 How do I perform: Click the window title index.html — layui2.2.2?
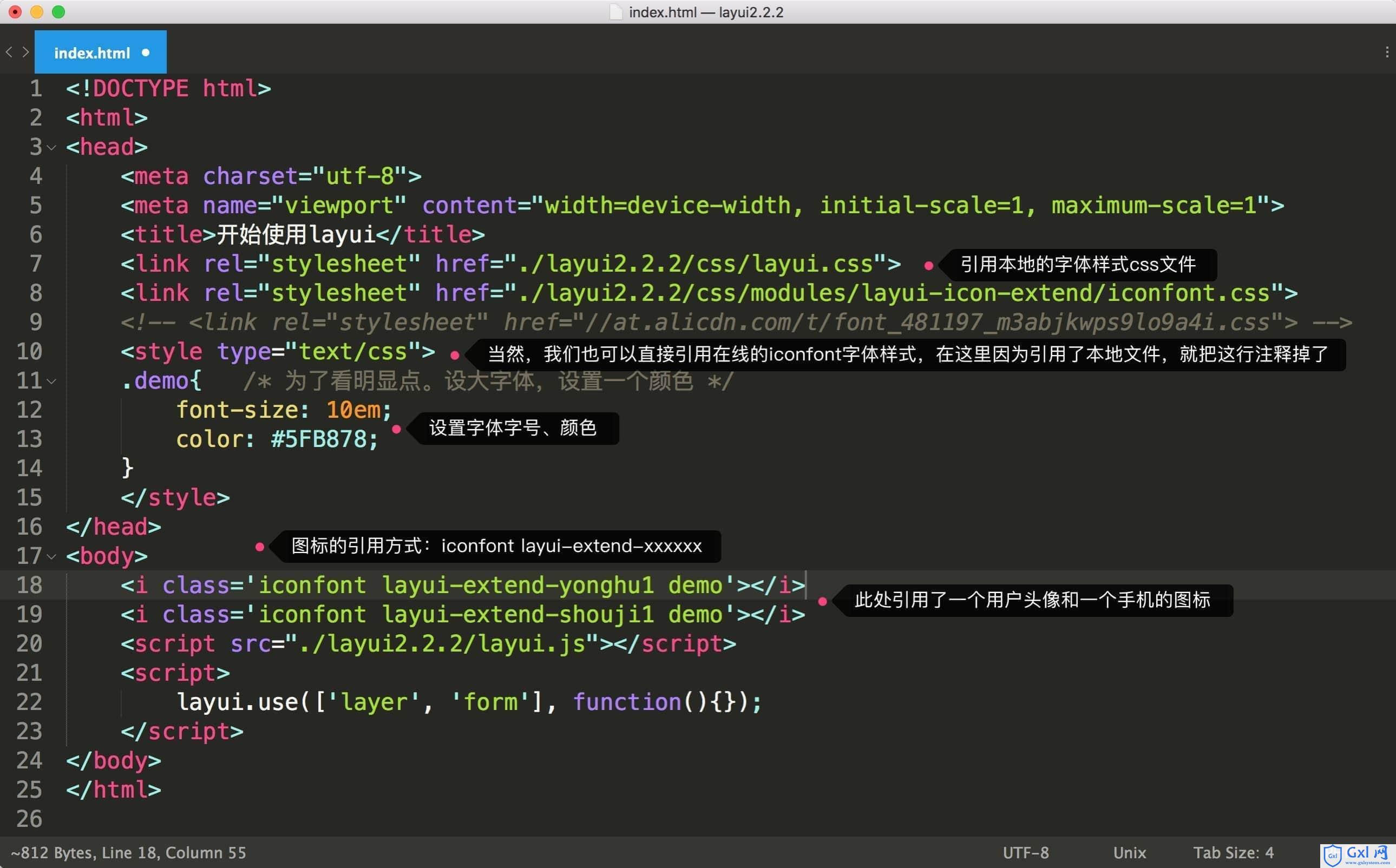pos(706,12)
